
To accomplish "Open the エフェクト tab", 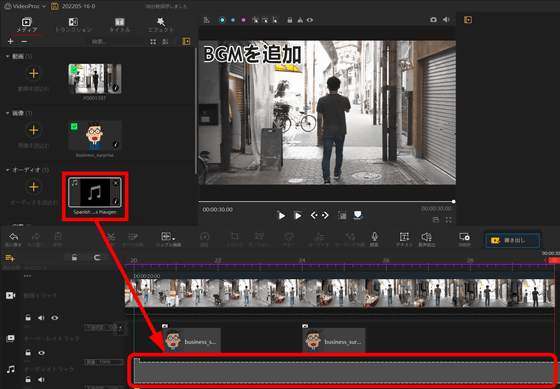I will 161,25.
